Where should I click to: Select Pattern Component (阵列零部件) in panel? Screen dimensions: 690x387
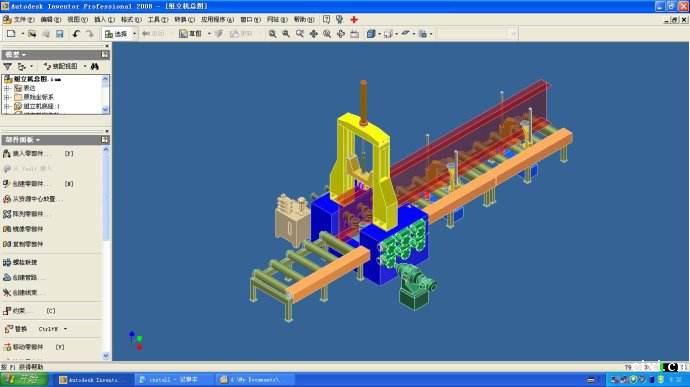click(x=24, y=214)
